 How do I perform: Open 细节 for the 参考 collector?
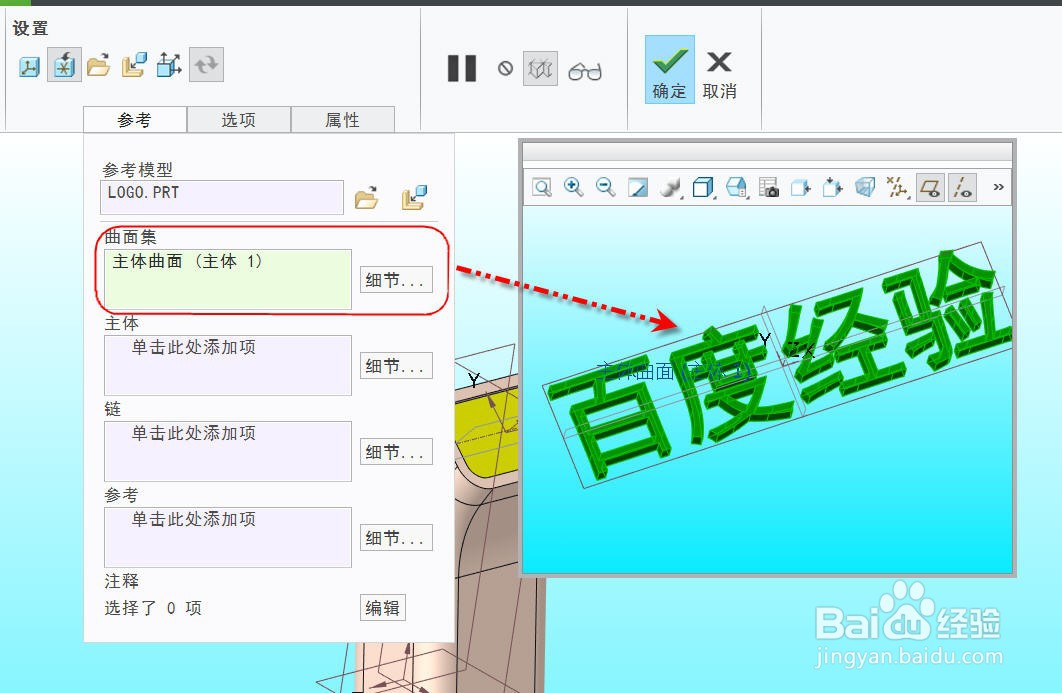pyautogui.click(x=396, y=538)
